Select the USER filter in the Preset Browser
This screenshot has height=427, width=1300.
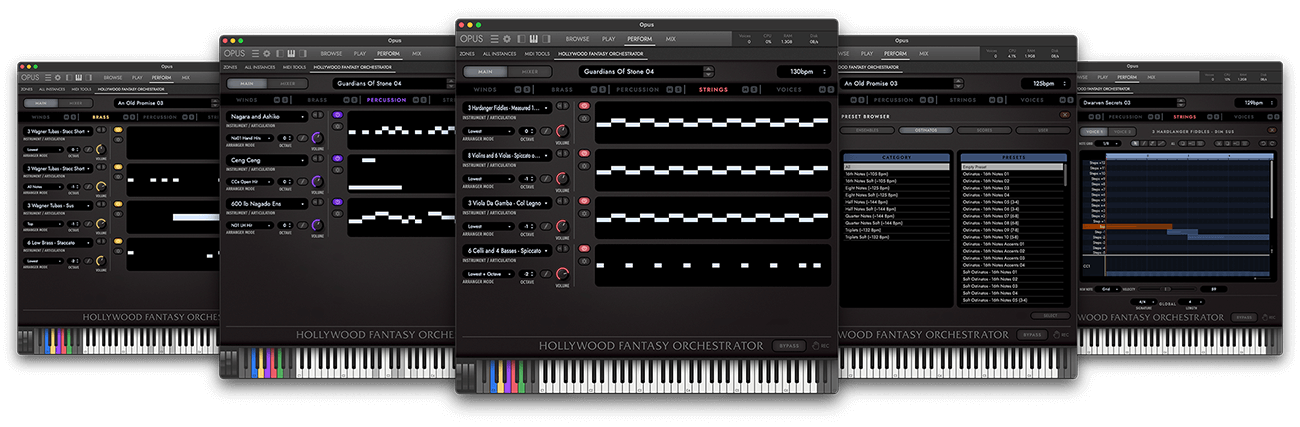pos(1042,130)
